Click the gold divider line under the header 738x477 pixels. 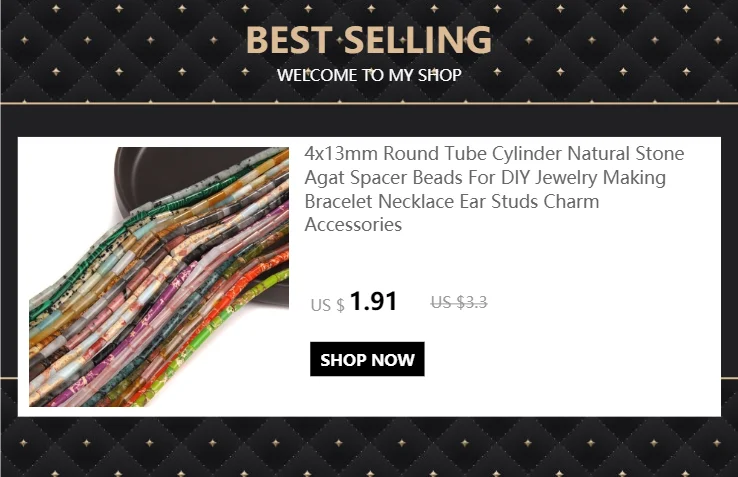[x=369, y=103]
